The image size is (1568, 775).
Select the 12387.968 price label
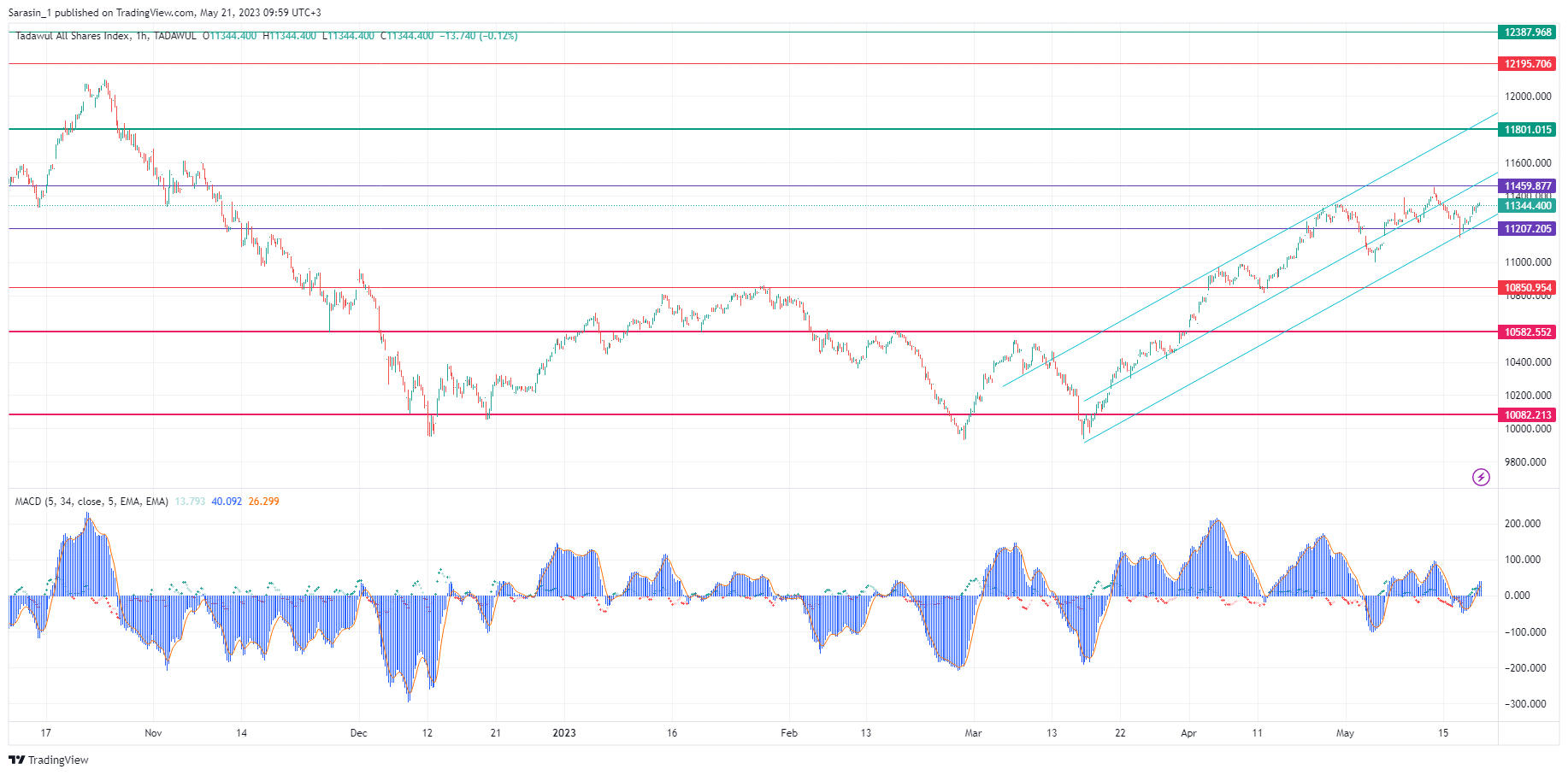coord(1527,32)
